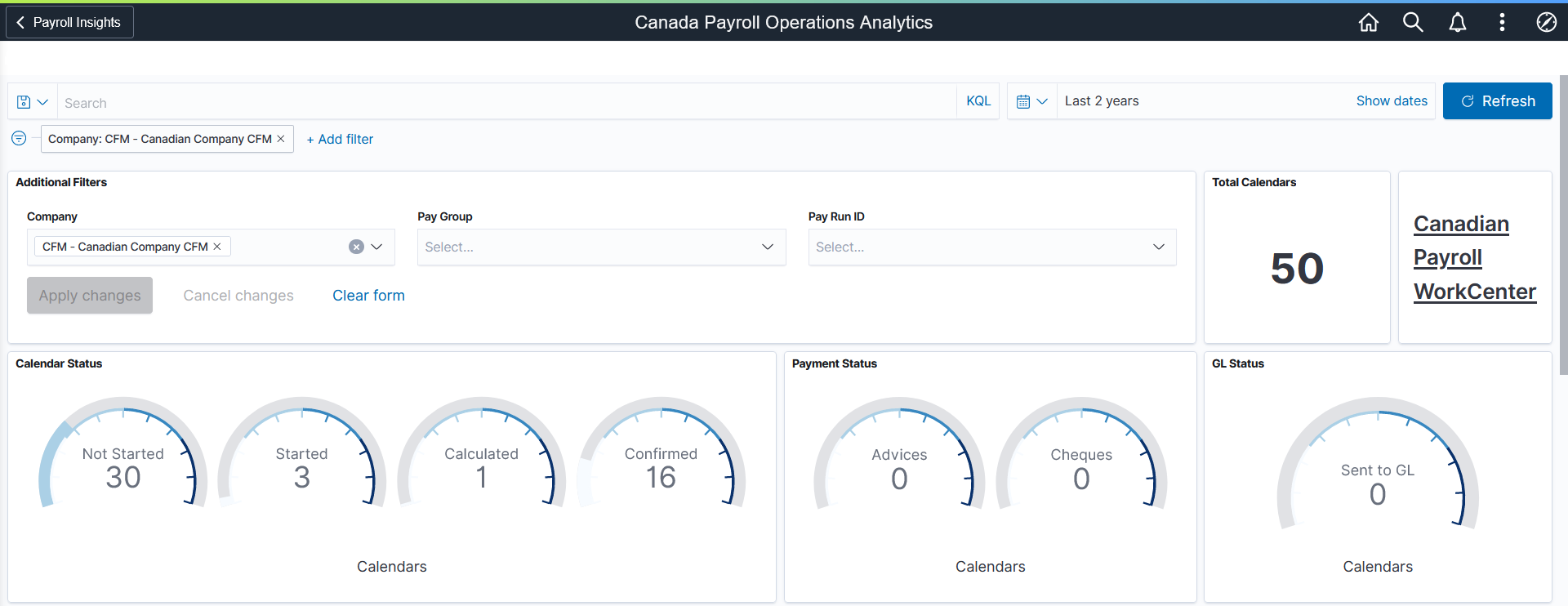The image size is (1568, 606).
Task: Open the Canadian Payroll WorkCenter link
Action: coord(1475,257)
